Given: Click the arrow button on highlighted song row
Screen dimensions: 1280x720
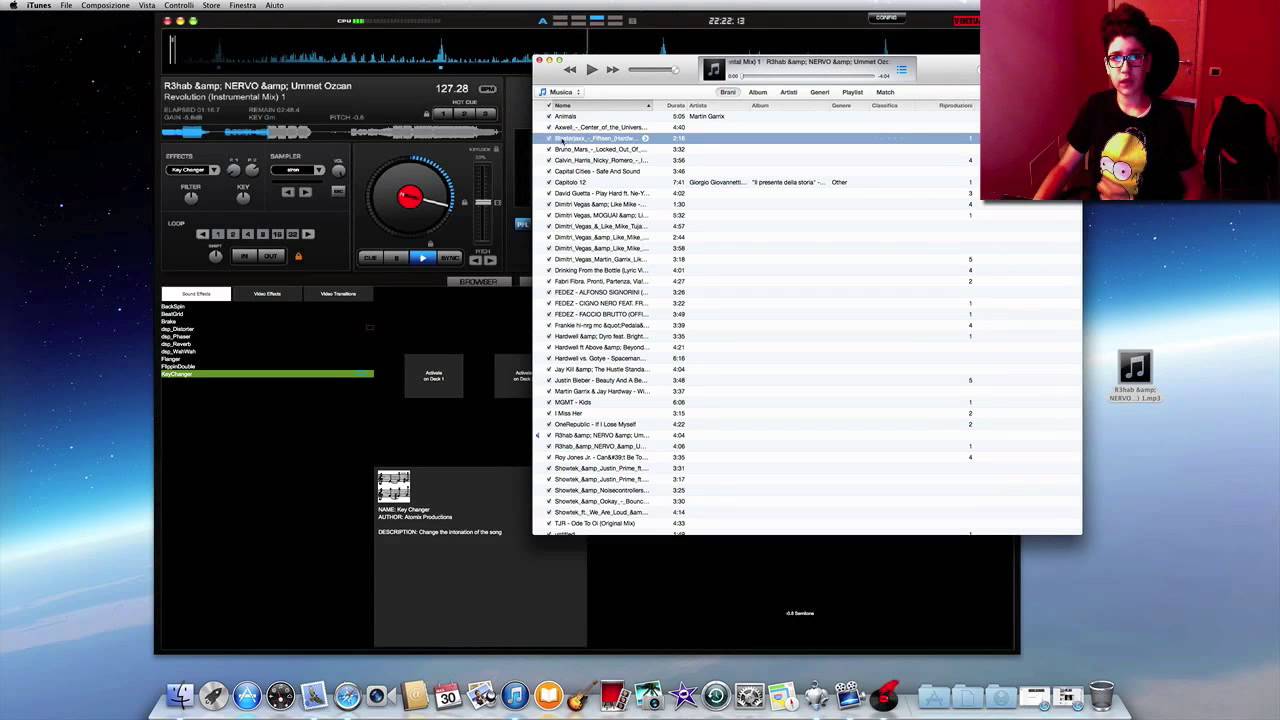Looking at the screenshot, I should click(645, 138).
